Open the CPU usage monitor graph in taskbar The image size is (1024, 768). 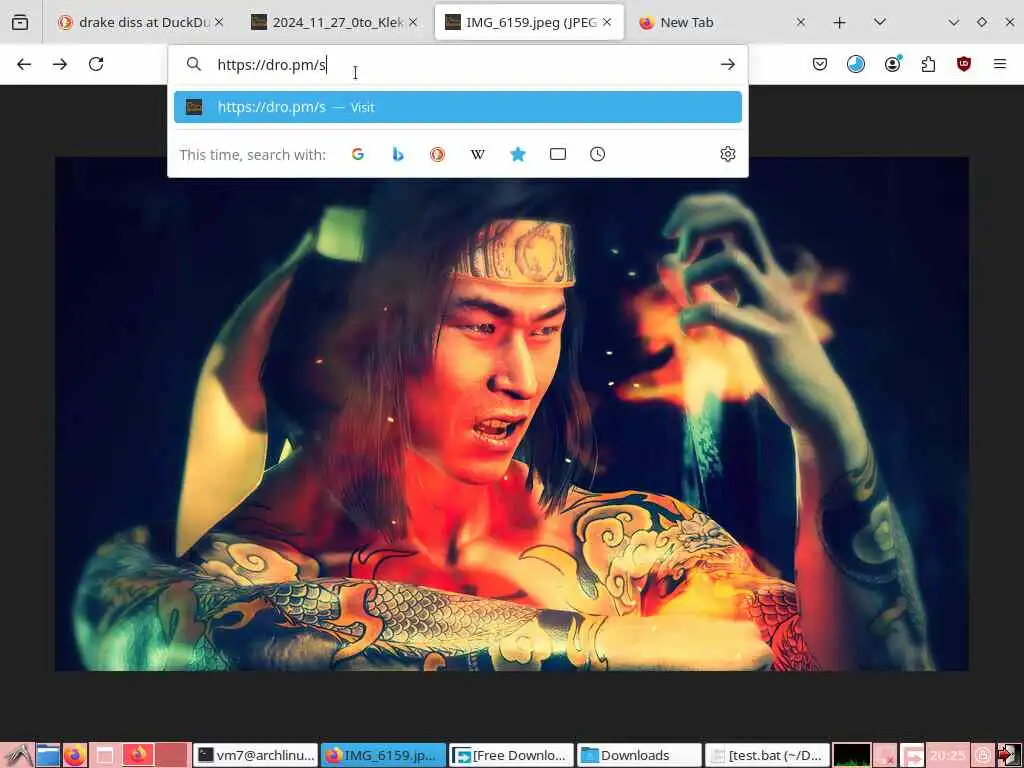click(852, 756)
